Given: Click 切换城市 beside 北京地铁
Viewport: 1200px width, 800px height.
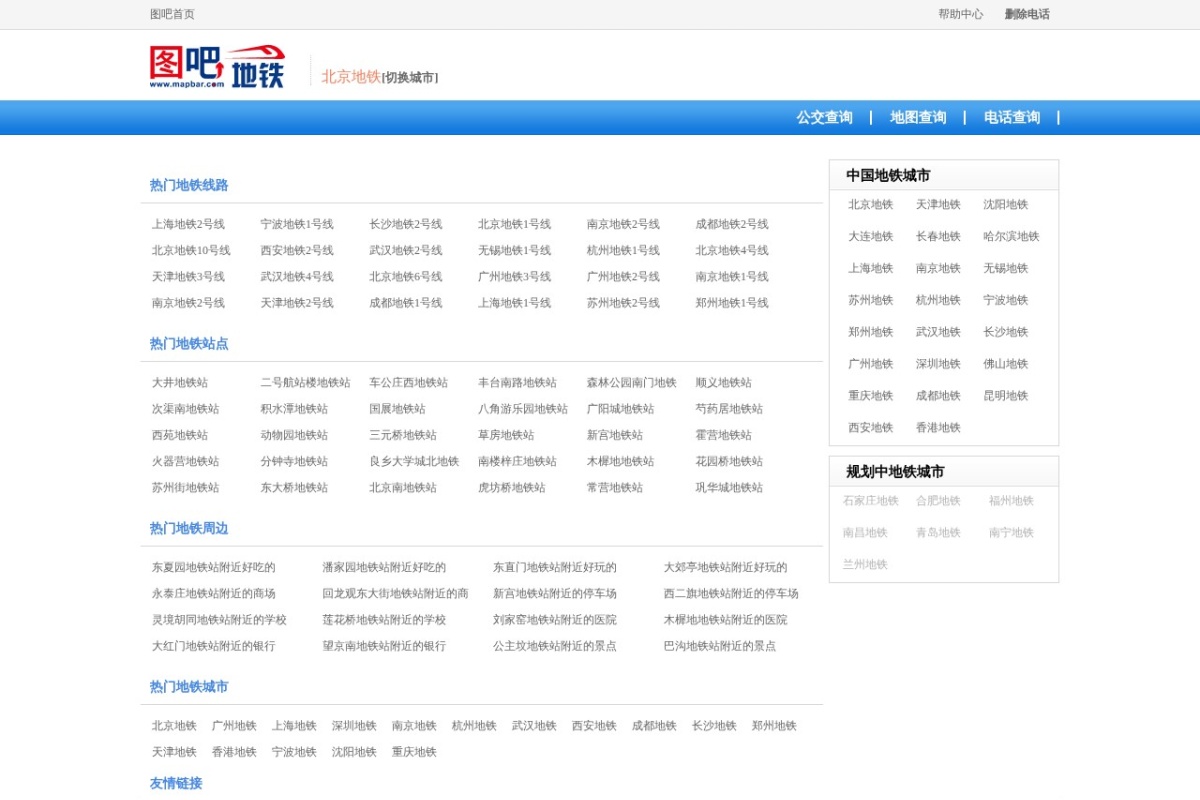Looking at the screenshot, I should (410, 77).
